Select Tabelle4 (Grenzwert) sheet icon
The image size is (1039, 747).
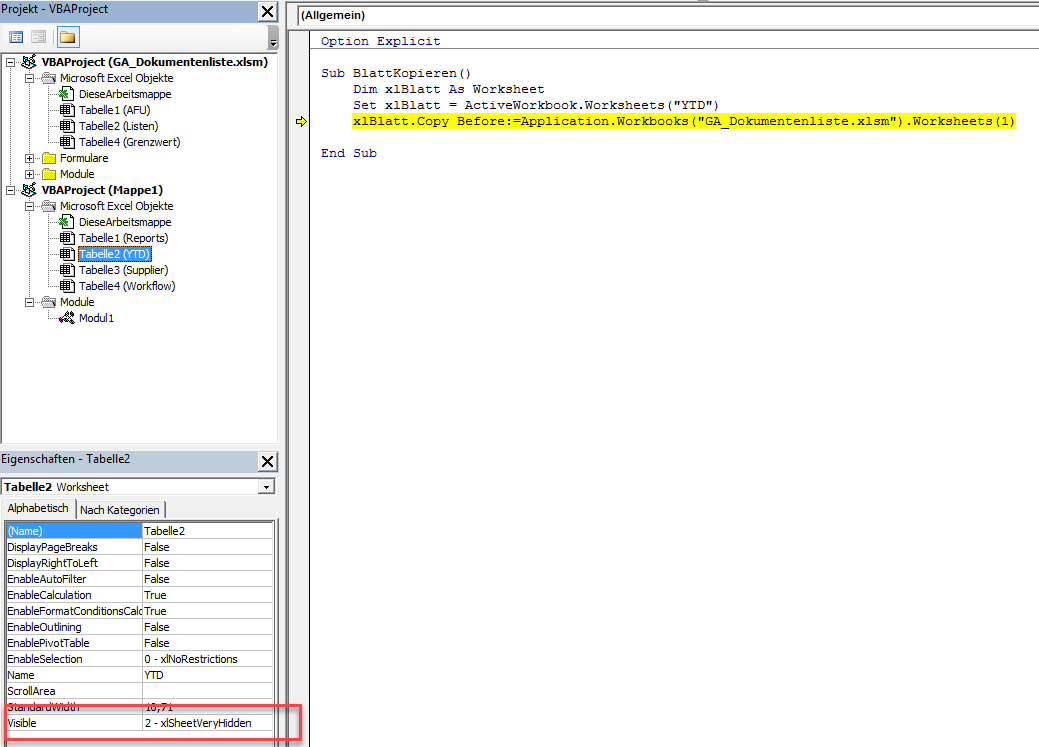click(x=67, y=142)
